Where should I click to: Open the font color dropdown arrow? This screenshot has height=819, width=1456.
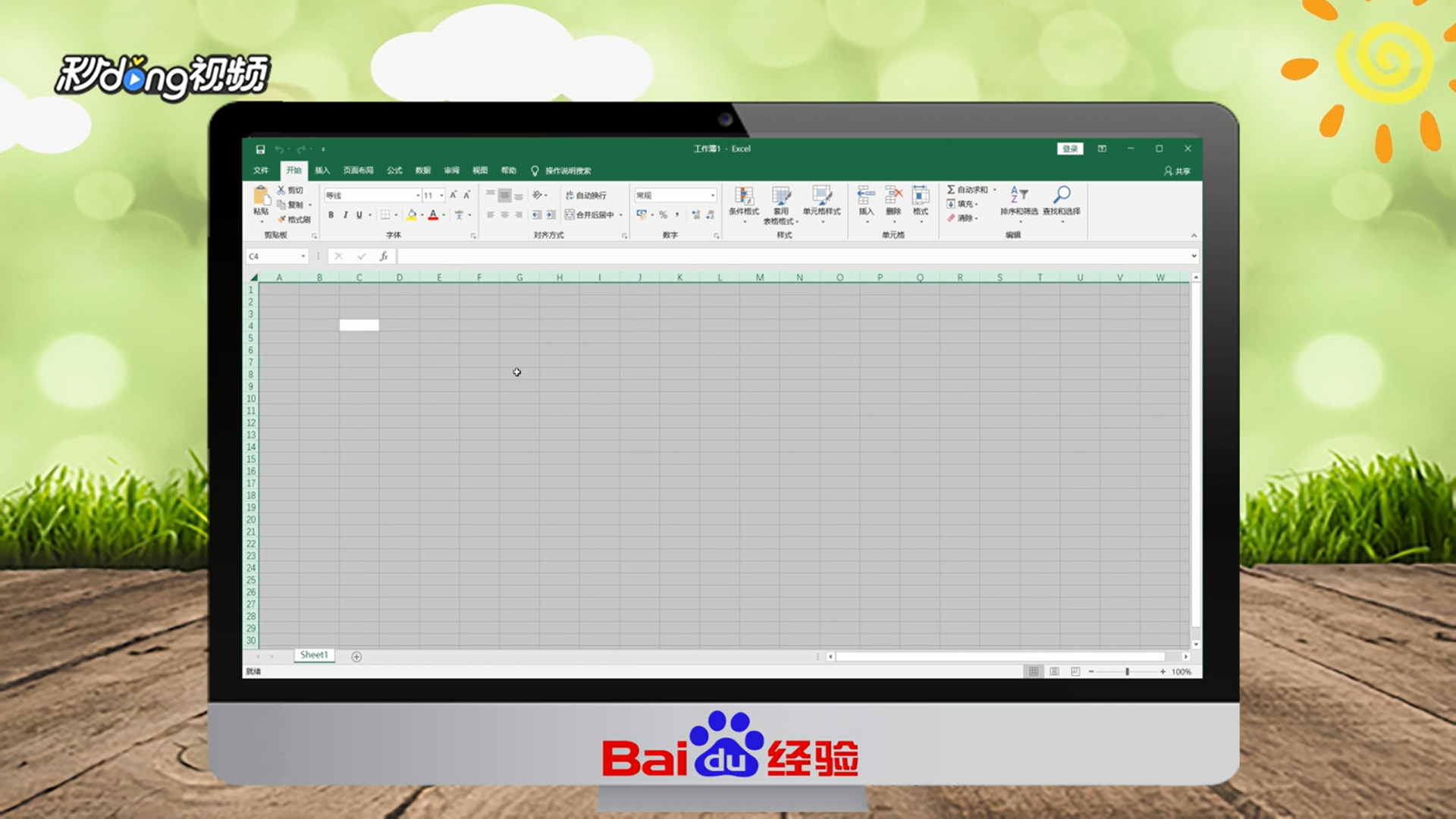(444, 215)
